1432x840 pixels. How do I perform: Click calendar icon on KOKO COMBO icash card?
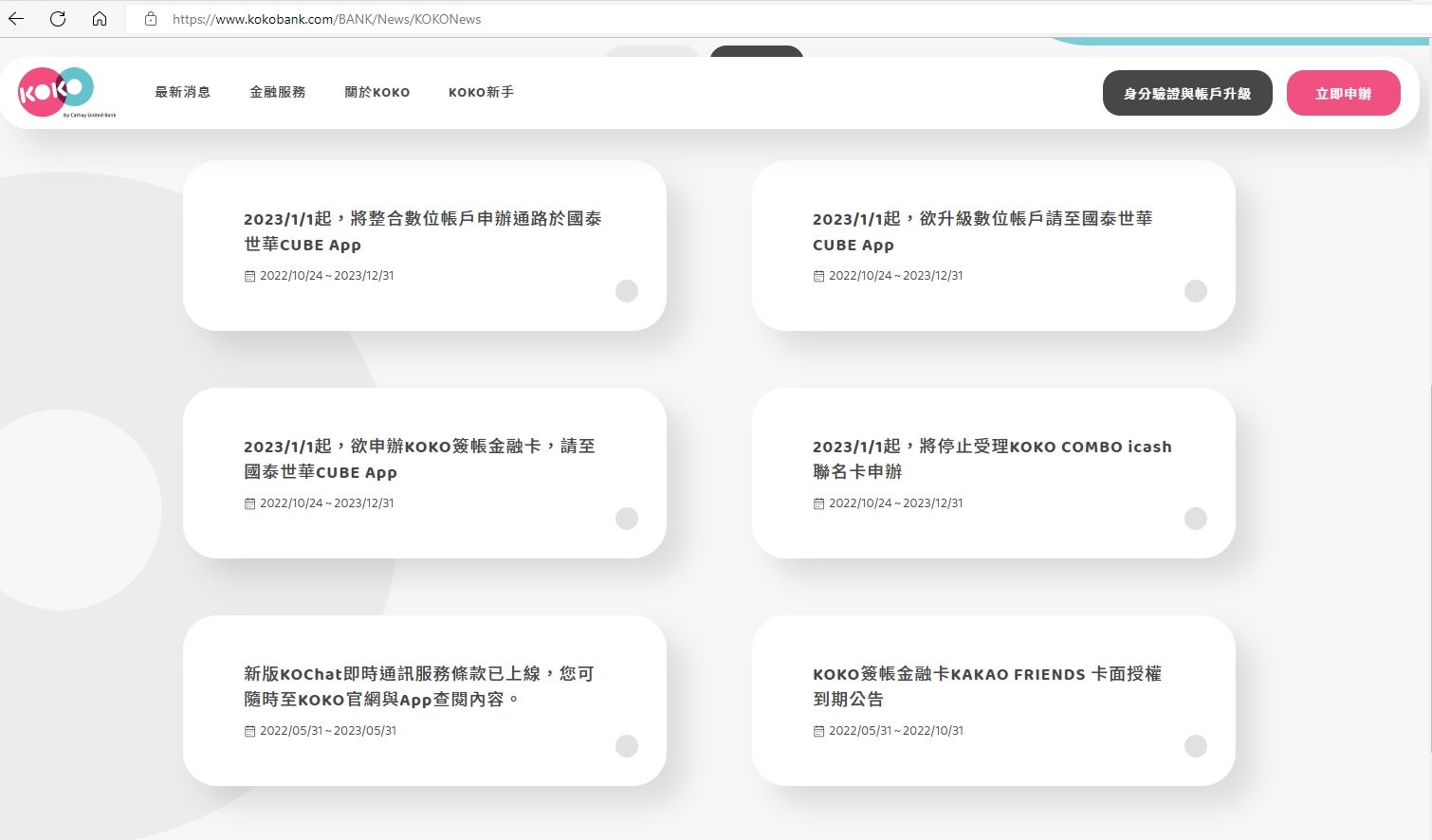818,503
